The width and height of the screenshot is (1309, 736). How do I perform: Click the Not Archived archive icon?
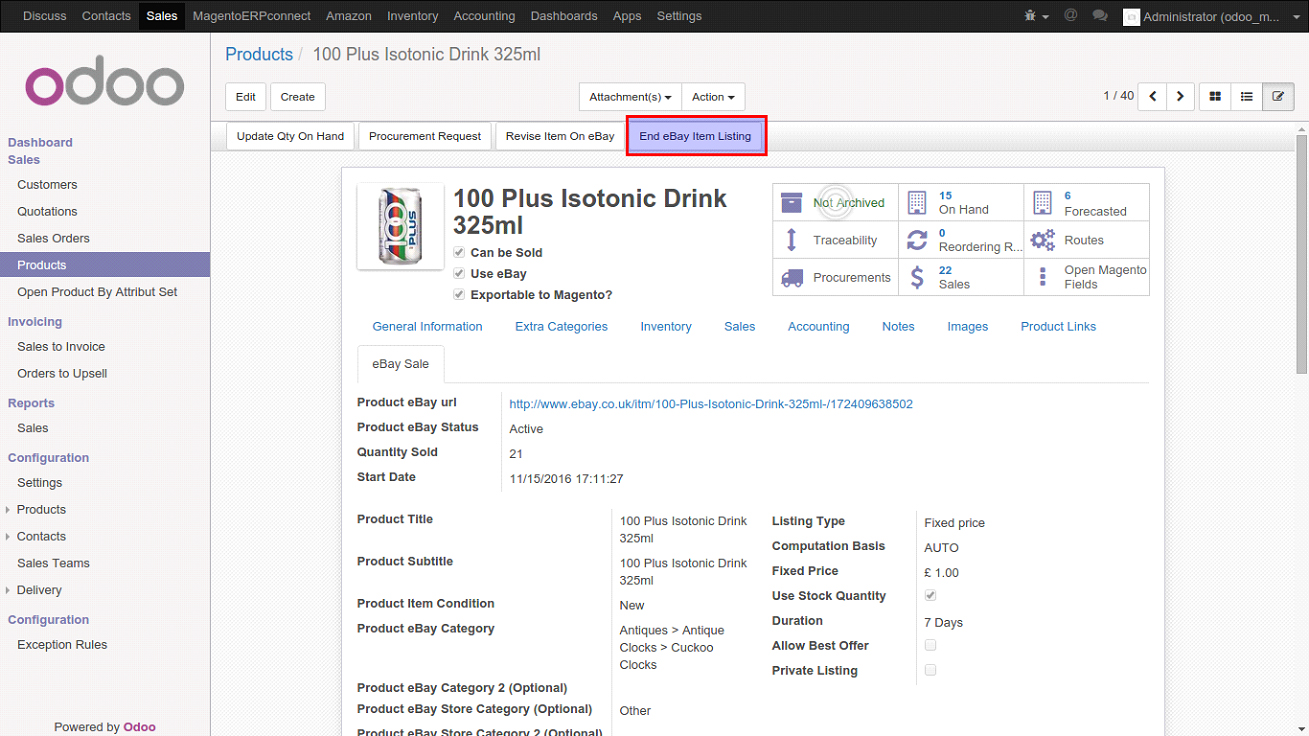click(x=791, y=202)
